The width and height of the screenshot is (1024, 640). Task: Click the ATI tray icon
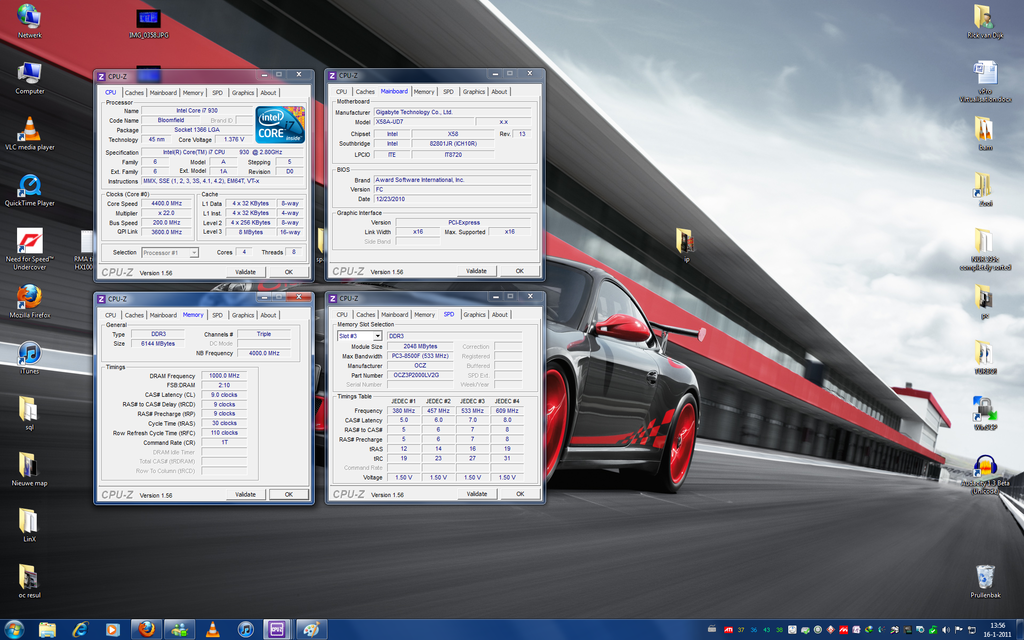pyautogui.click(x=727, y=631)
